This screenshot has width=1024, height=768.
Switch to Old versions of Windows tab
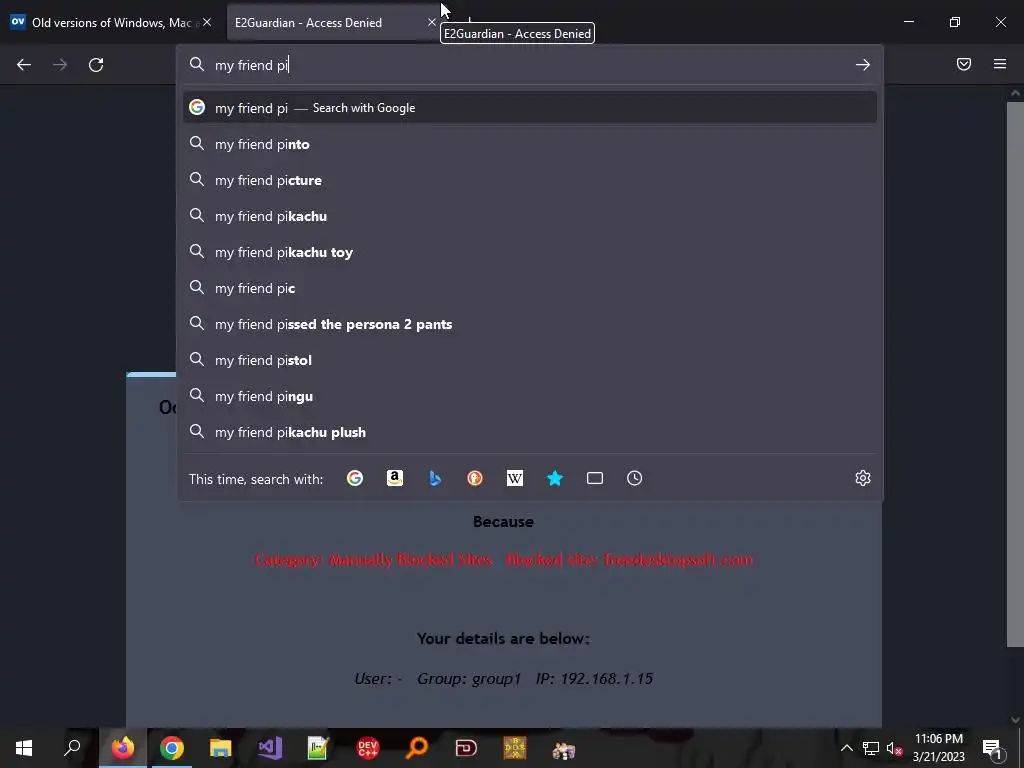tap(112, 22)
